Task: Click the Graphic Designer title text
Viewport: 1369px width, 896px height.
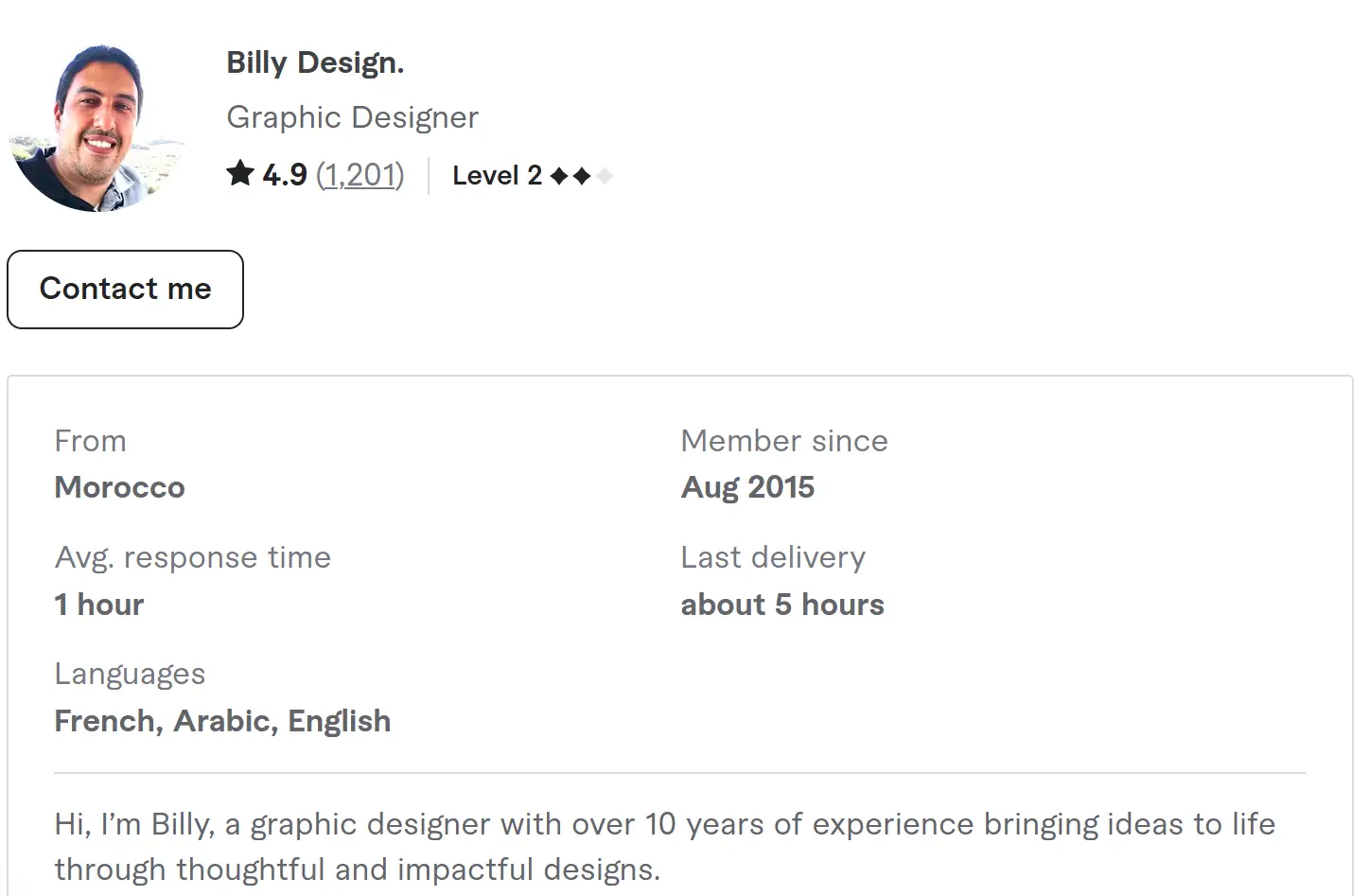Action: click(352, 117)
